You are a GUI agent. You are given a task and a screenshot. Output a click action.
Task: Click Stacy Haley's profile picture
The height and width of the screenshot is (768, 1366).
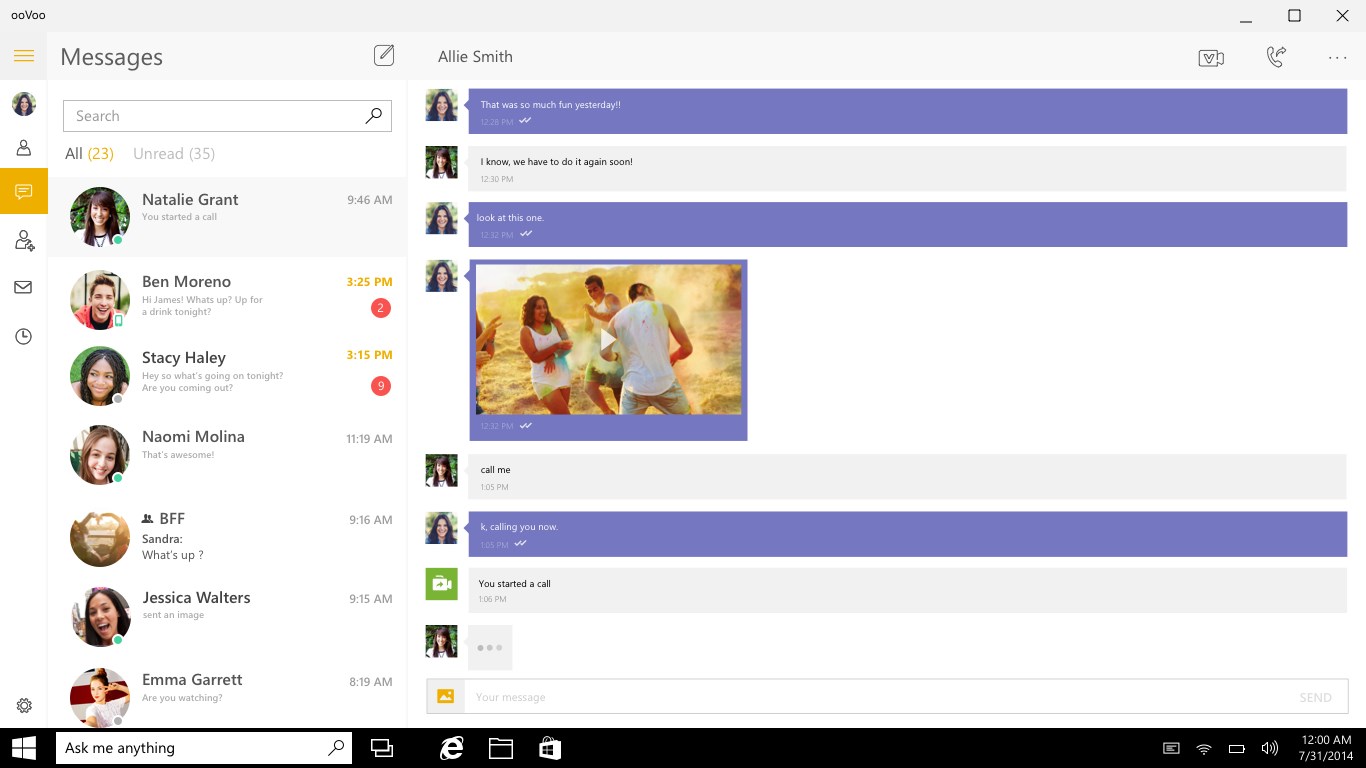(x=100, y=376)
